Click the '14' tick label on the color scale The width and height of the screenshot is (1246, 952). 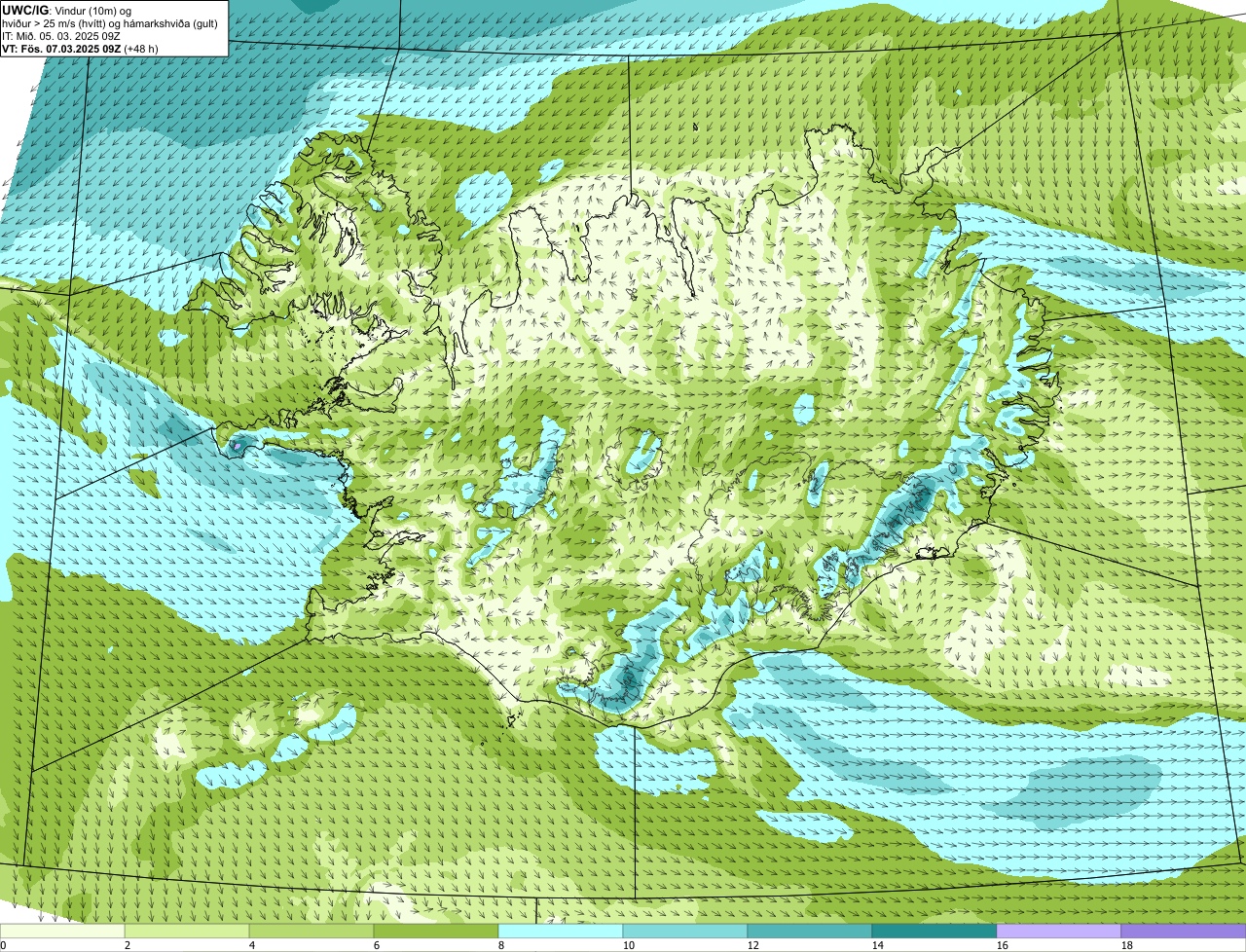coord(878,945)
